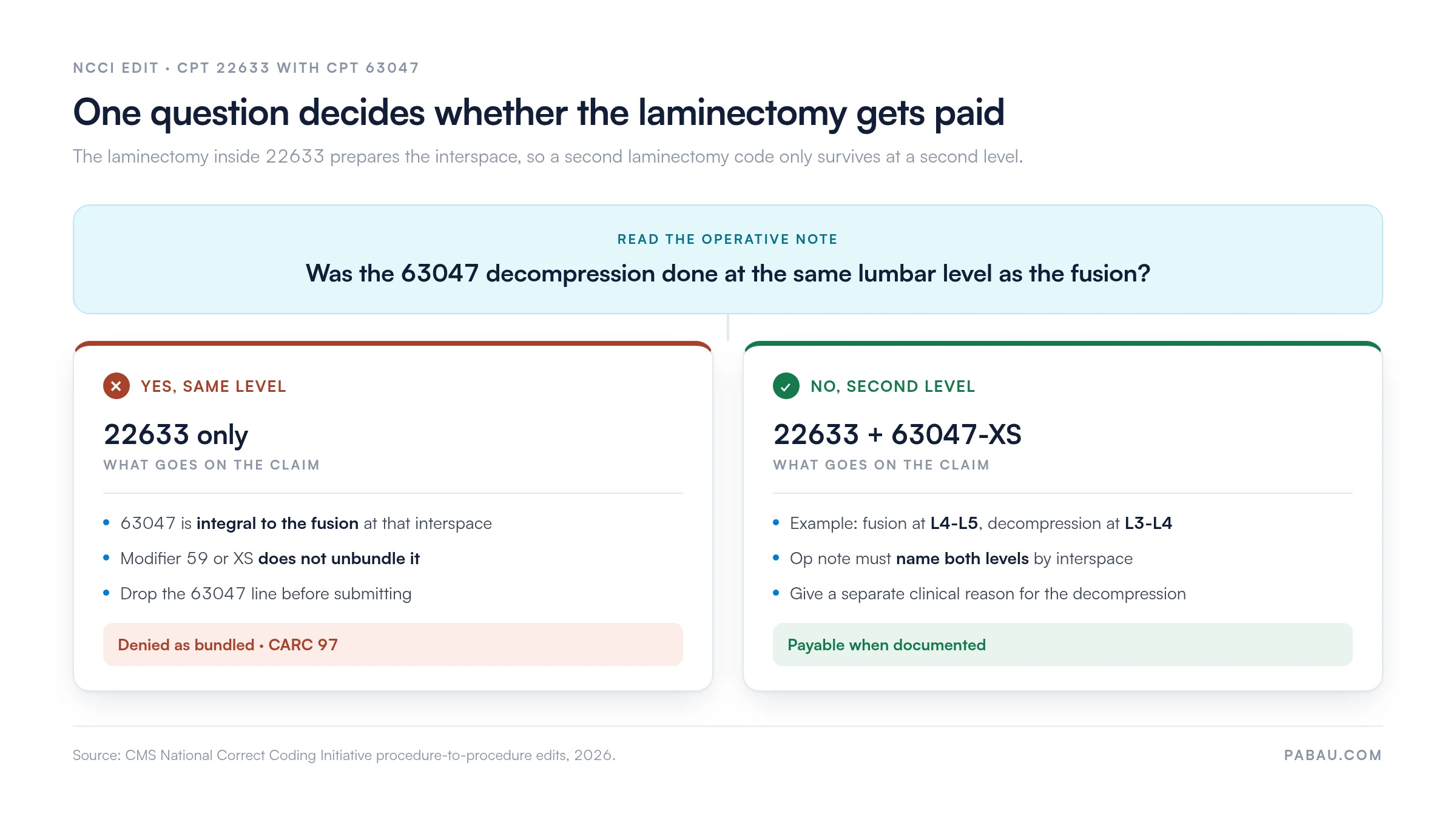
Task: Click the 'NCCI EDIT · CPT 22633 WITH CPT 63047' eyebrow
Action: pyautogui.click(x=246, y=68)
